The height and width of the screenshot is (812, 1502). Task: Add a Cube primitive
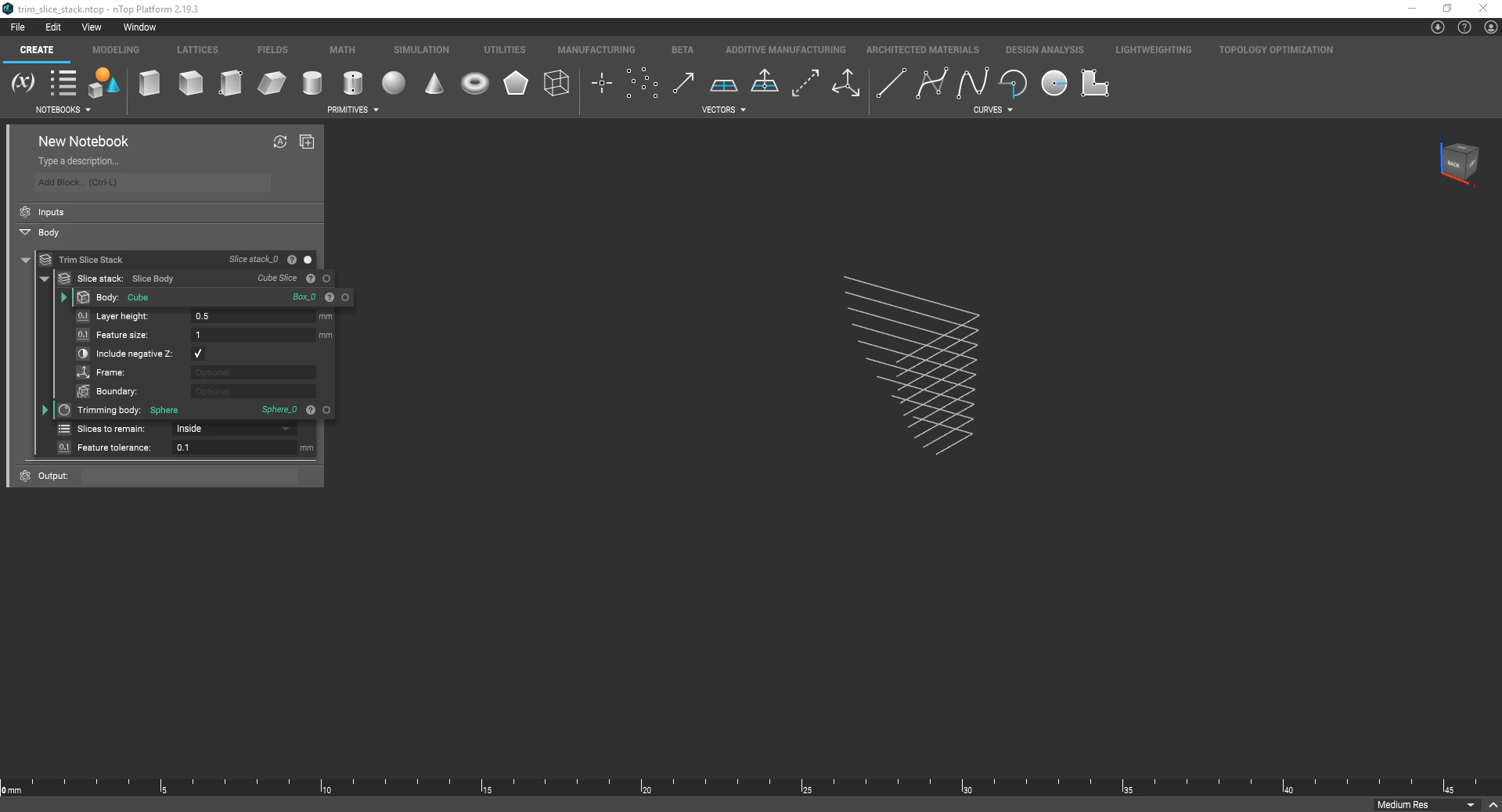click(x=190, y=83)
